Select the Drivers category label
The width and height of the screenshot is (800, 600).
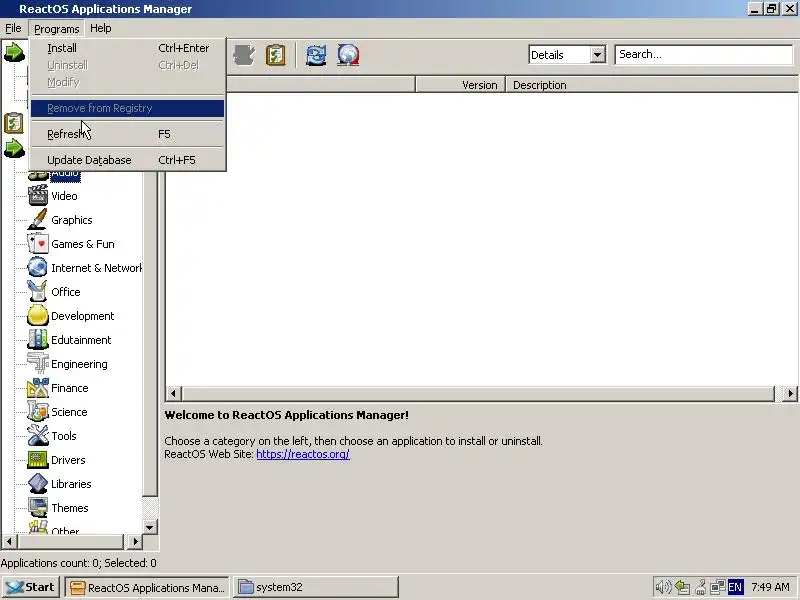click(68, 460)
